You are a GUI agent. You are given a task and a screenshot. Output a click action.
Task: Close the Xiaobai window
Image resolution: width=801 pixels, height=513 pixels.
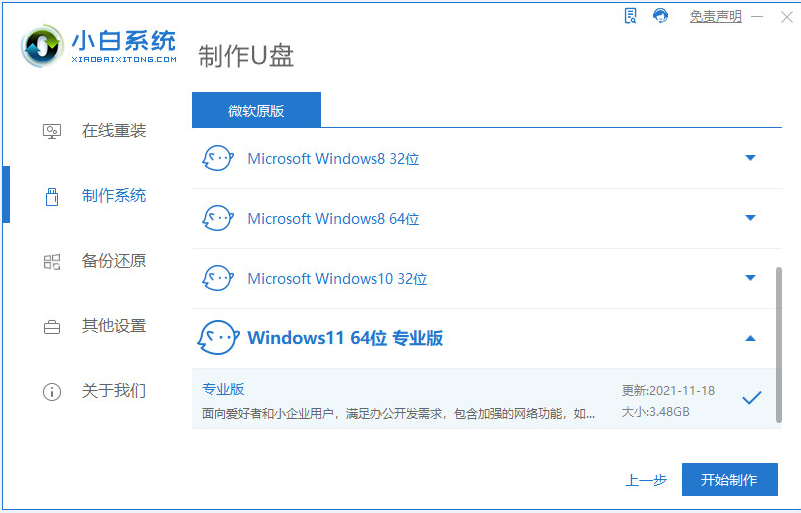click(787, 17)
